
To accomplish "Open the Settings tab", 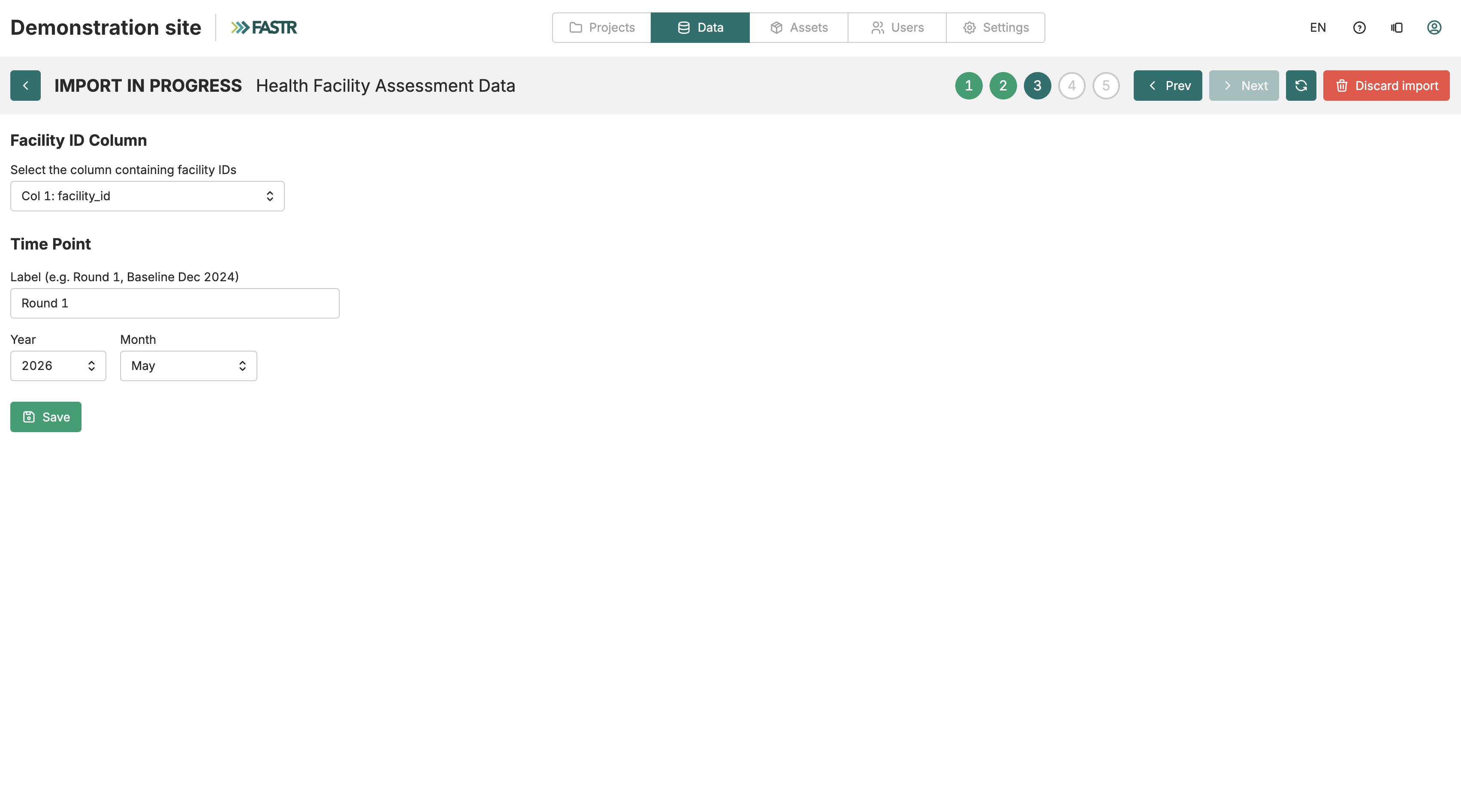I will (995, 27).
